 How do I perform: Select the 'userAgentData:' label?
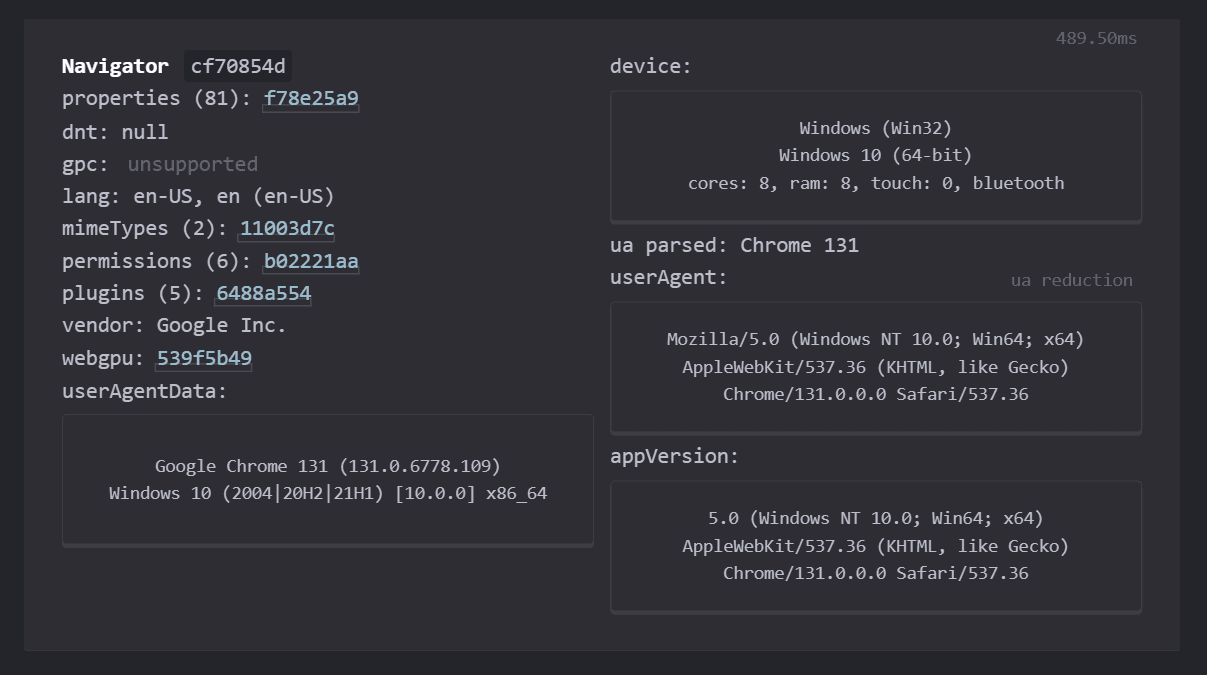tap(145, 391)
